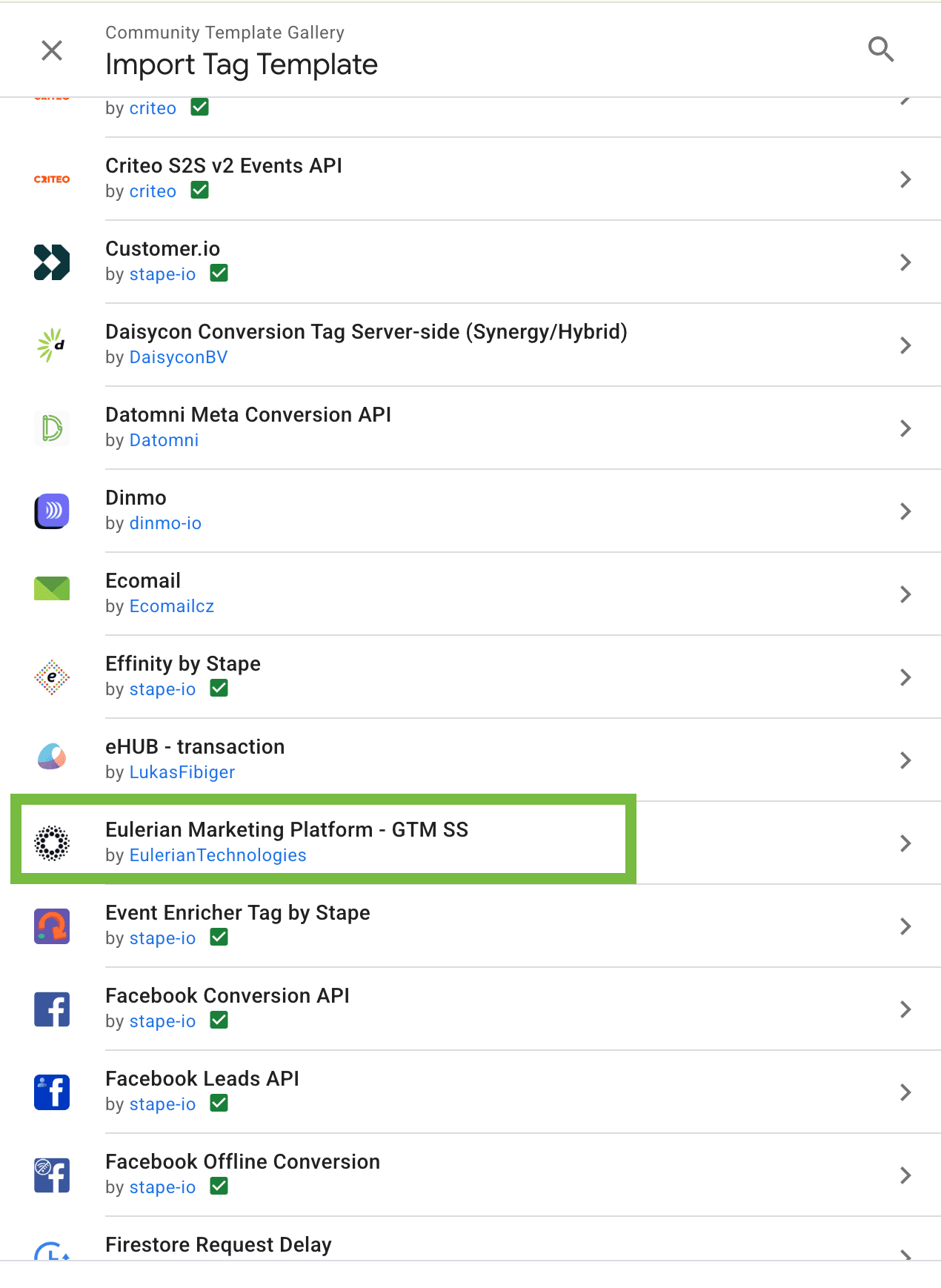Click verified badge on Effinity by Stape
The width and height of the screenshot is (941, 1288).
click(x=219, y=688)
